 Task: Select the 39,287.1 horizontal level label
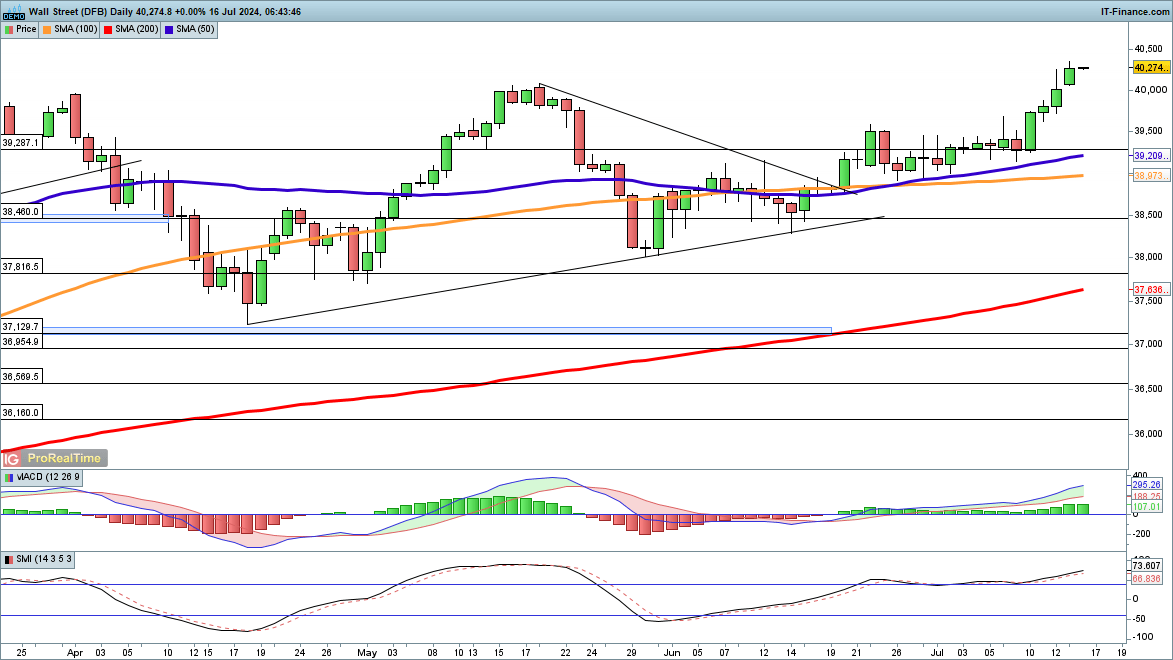click(21, 143)
